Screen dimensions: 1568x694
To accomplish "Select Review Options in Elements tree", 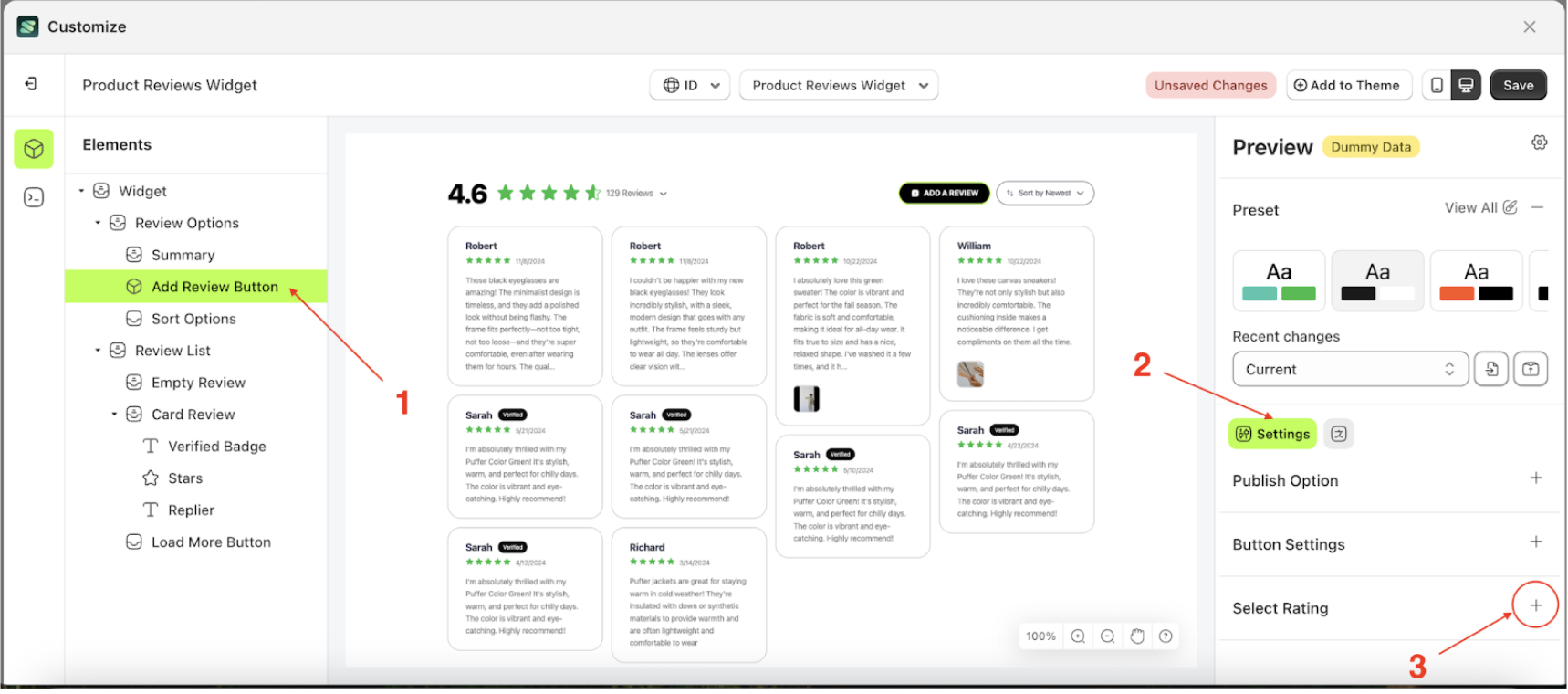I will (x=186, y=223).
